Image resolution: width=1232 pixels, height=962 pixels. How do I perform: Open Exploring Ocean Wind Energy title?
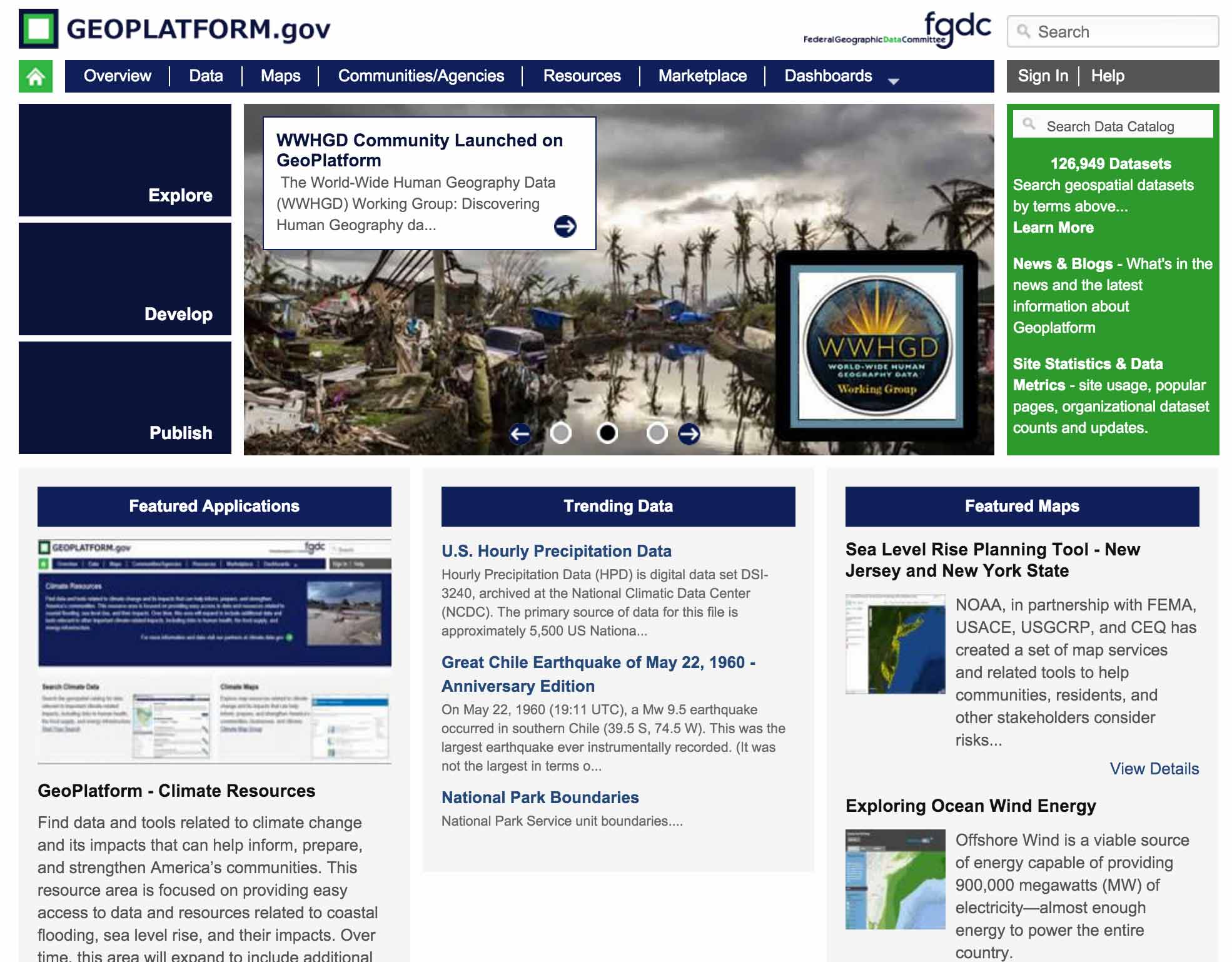[x=971, y=806]
